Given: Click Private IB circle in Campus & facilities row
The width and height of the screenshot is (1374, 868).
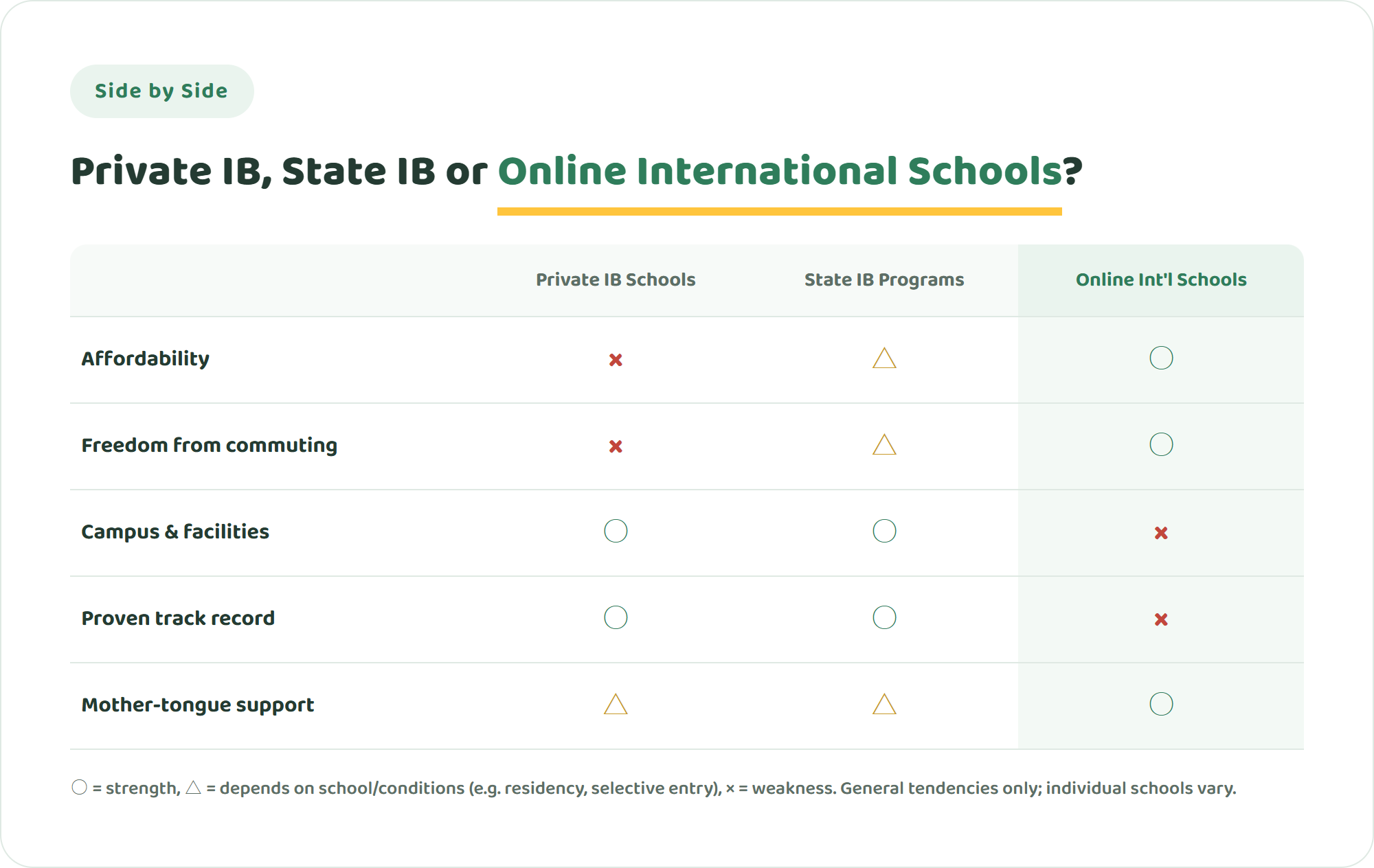Looking at the screenshot, I should [616, 531].
